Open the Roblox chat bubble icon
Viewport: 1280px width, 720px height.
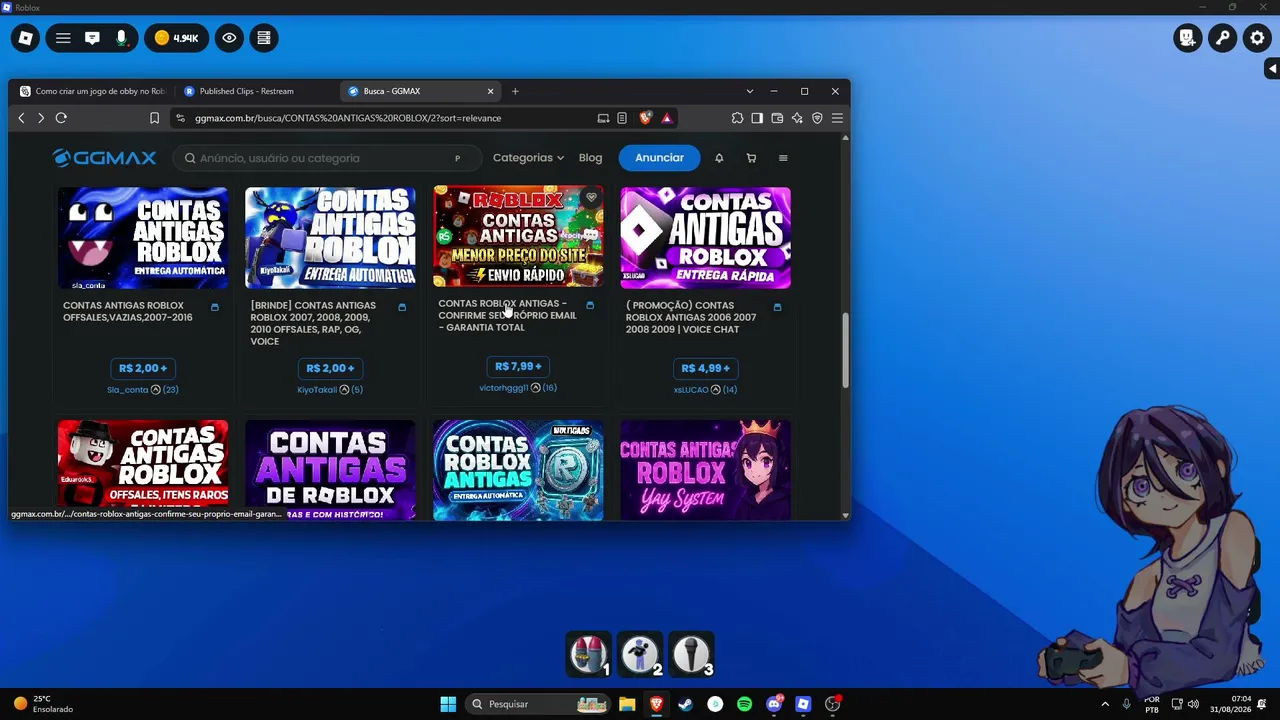pyautogui.click(x=92, y=38)
